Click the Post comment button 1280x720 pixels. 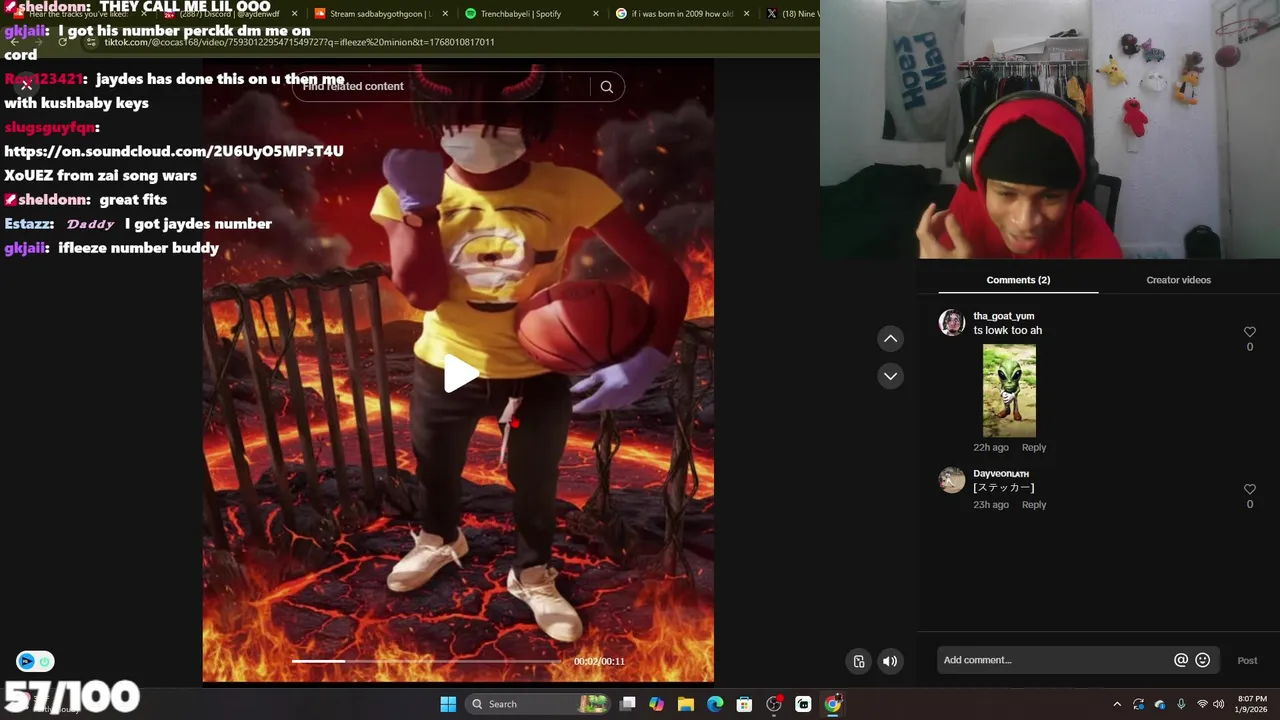coord(1247,660)
